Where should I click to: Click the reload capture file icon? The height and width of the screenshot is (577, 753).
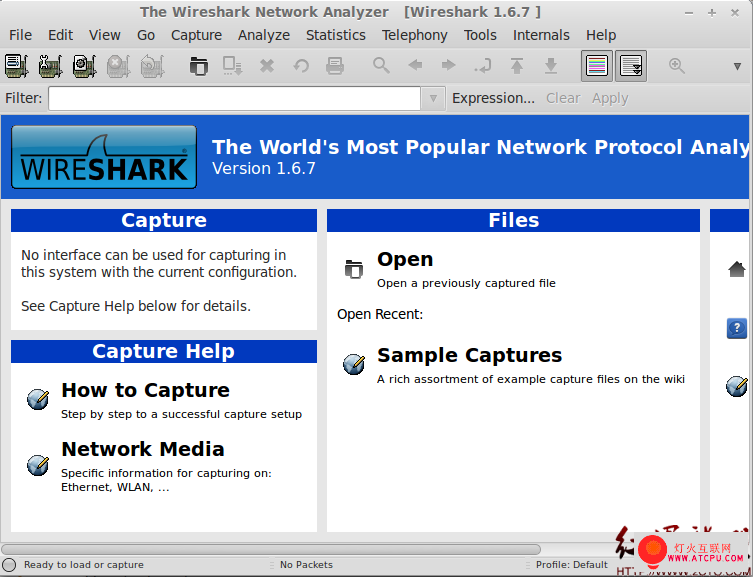coord(301,66)
